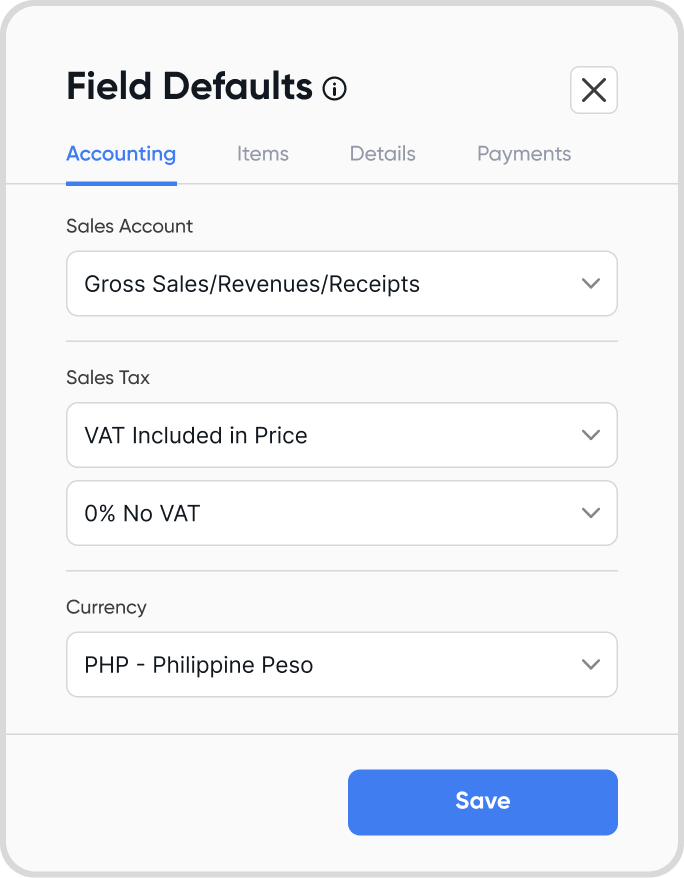Click the Sales Tax label
This screenshot has height=878, width=684.
click(x=108, y=377)
